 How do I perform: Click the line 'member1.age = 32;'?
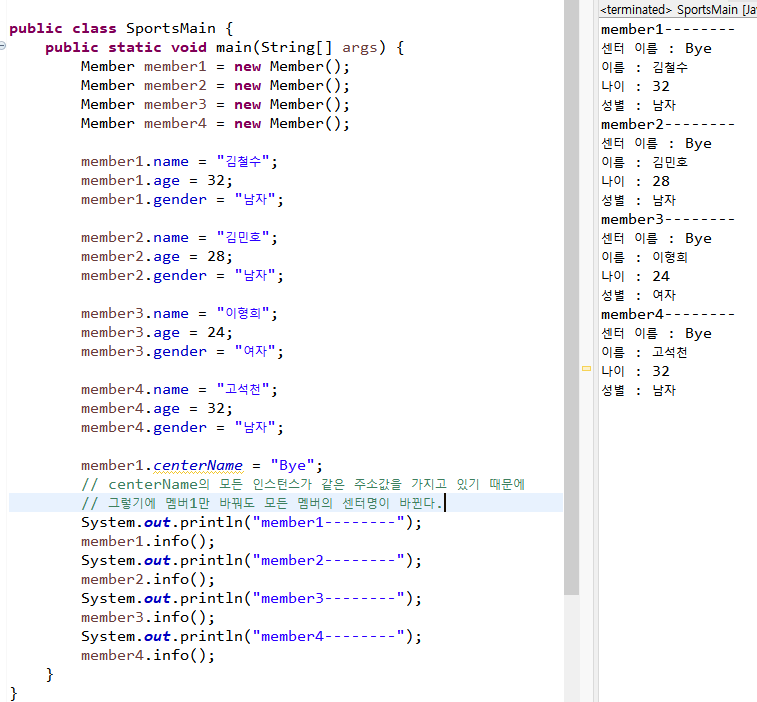click(156, 181)
